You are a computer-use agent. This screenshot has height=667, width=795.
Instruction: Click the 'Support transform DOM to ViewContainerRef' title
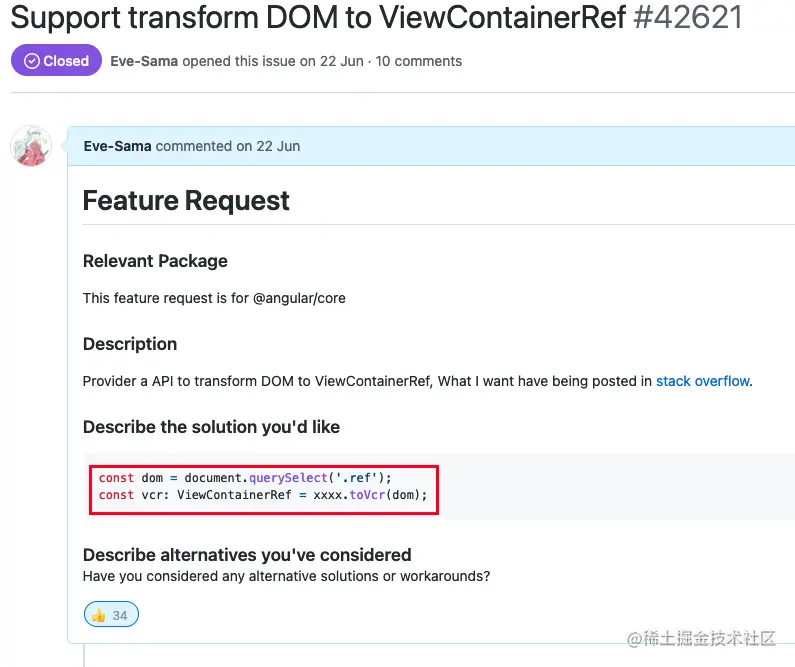[318, 17]
